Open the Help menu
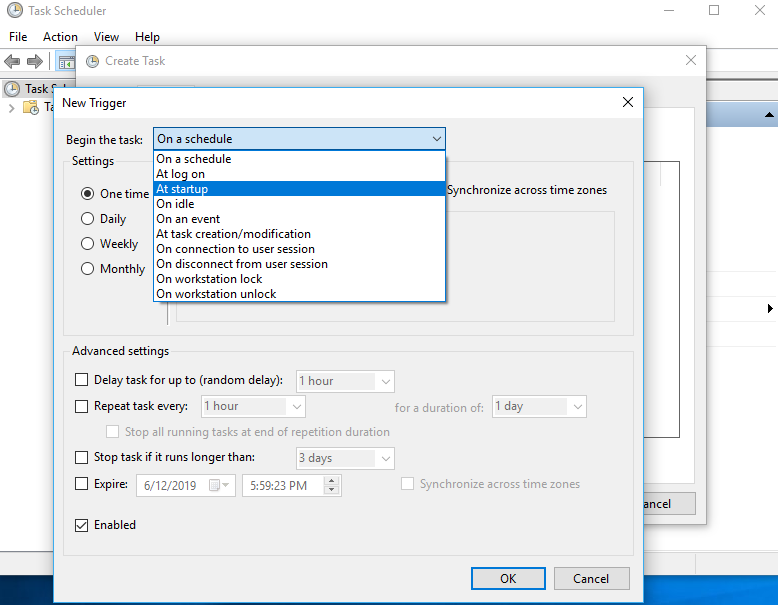The width and height of the screenshot is (778, 605). pyautogui.click(x=147, y=37)
